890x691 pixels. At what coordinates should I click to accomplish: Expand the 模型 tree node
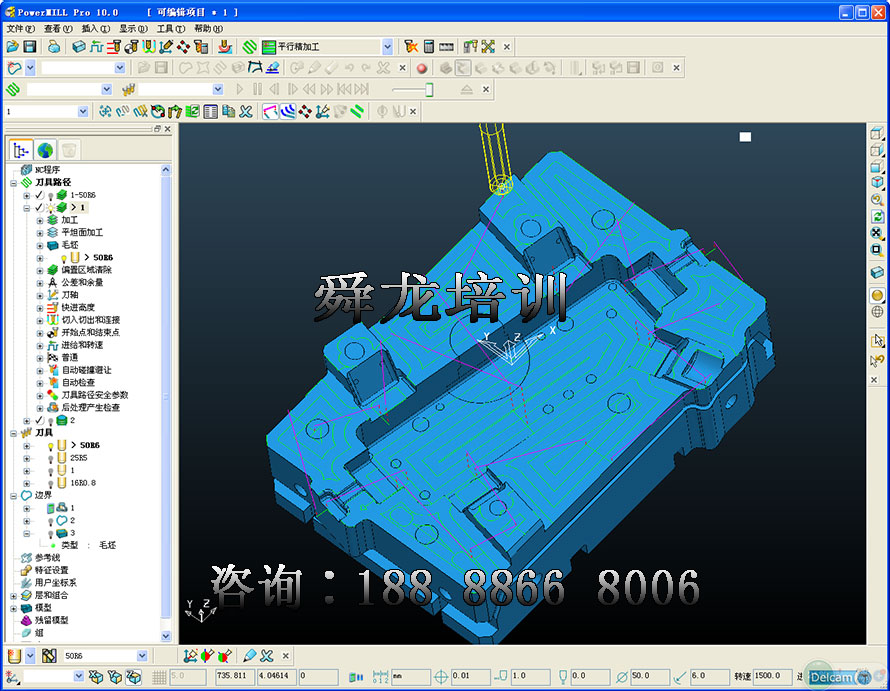[x=13, y=608]
